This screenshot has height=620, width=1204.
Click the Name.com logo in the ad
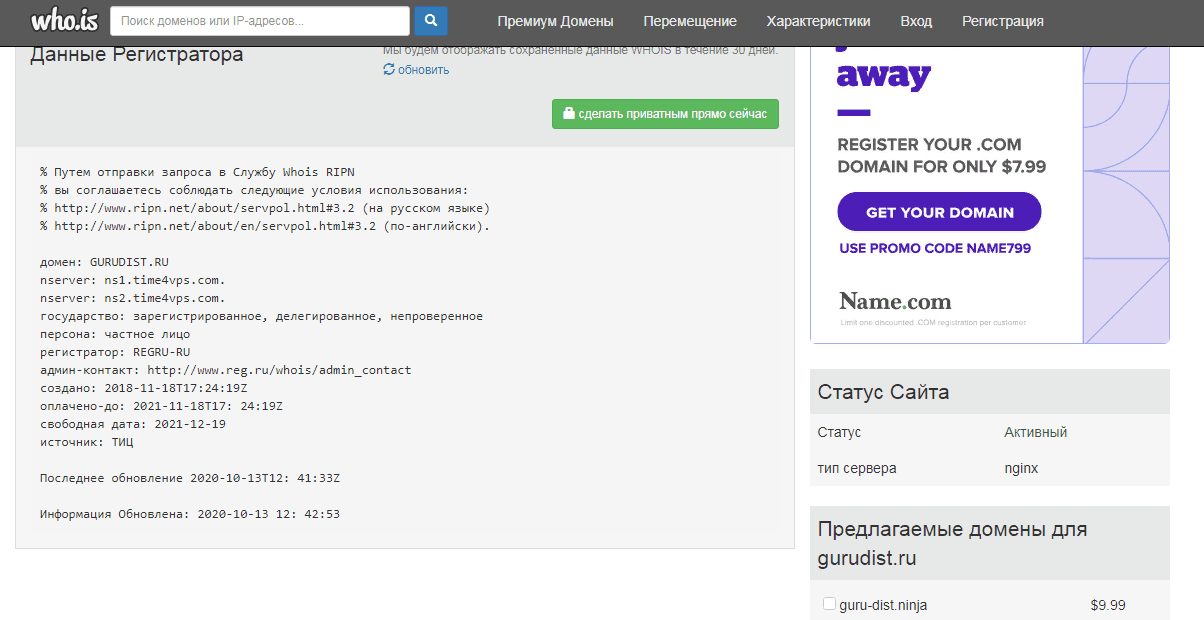pos(895,301)
